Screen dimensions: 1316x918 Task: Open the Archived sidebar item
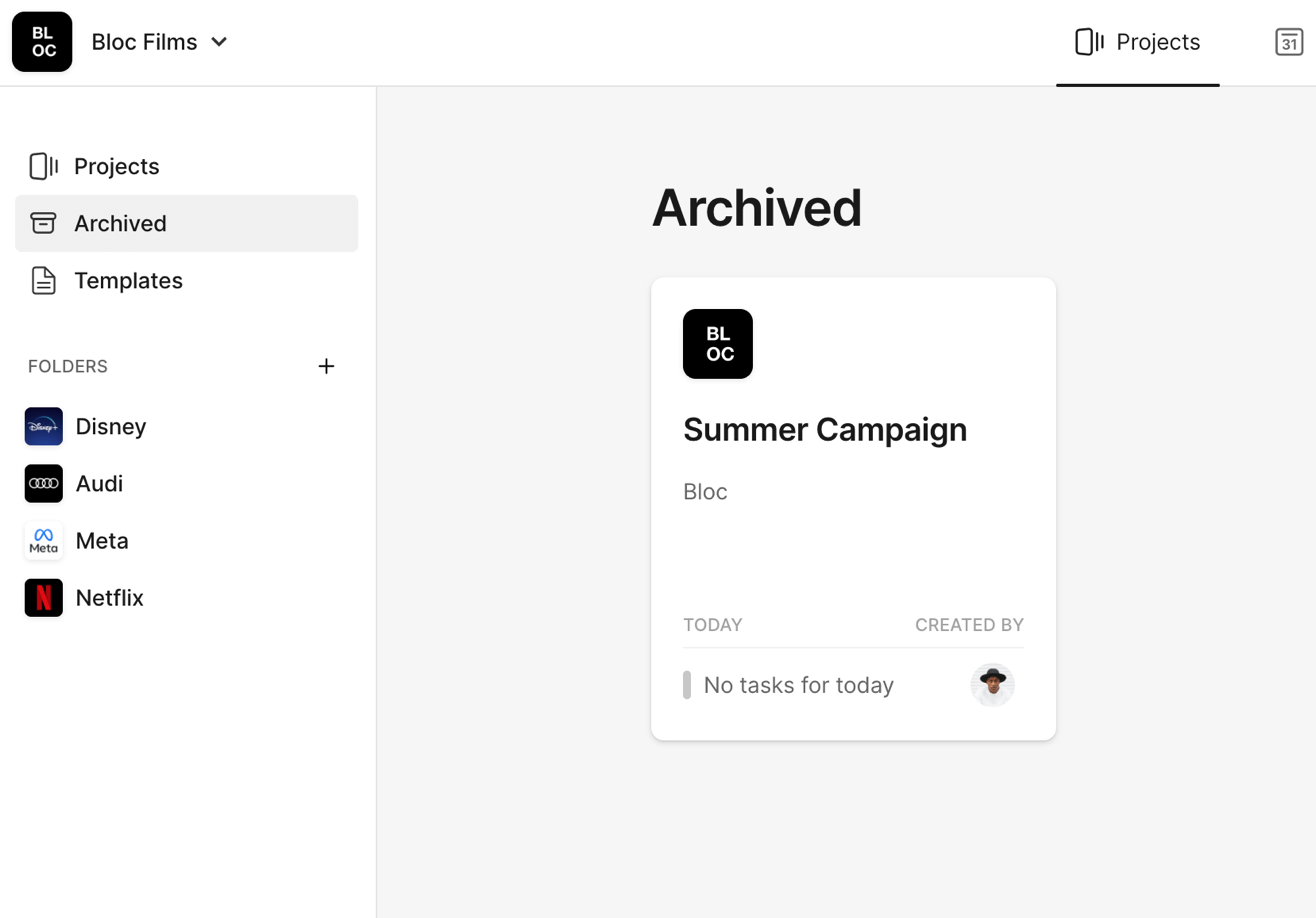120,223
